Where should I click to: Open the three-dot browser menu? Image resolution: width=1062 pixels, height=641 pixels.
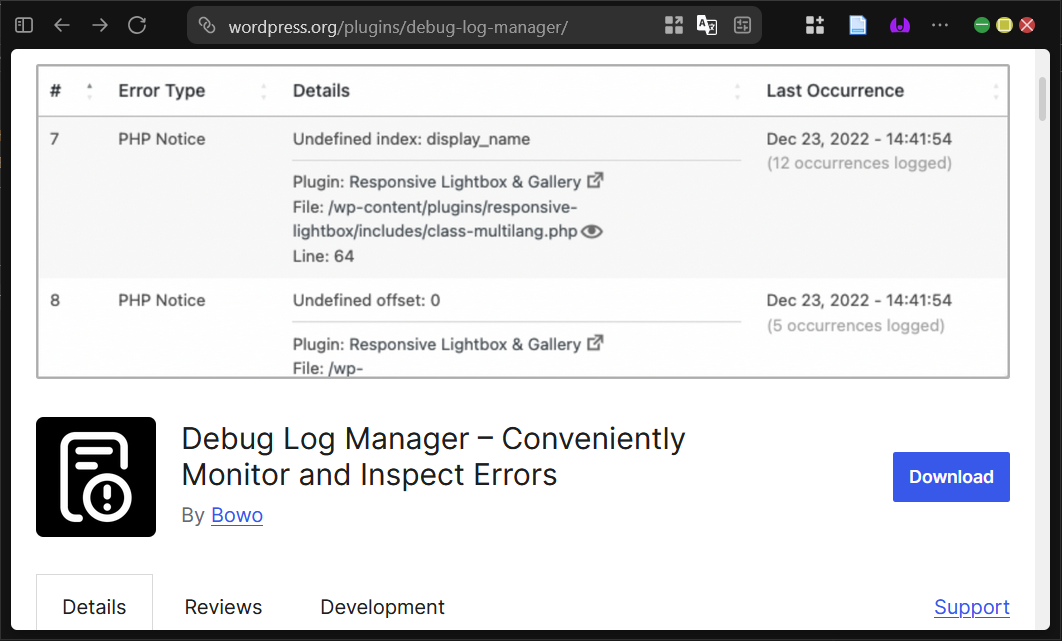pos(940,26)
